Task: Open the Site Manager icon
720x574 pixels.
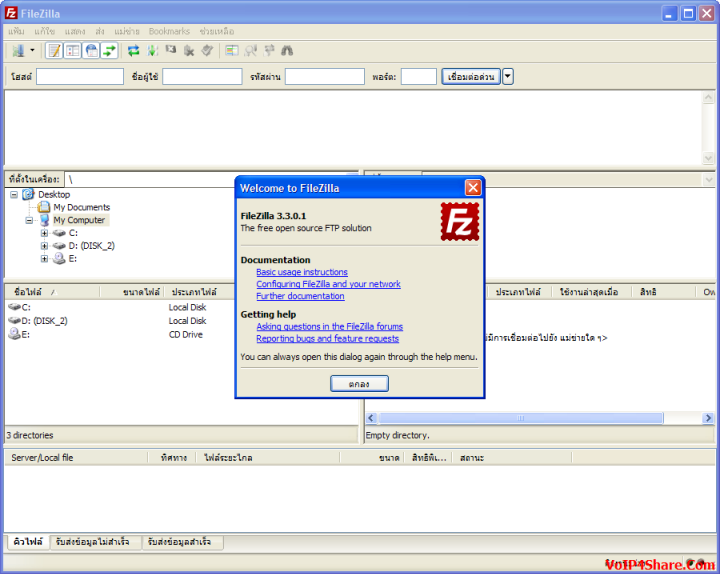Action: click(x=18, y=51)
